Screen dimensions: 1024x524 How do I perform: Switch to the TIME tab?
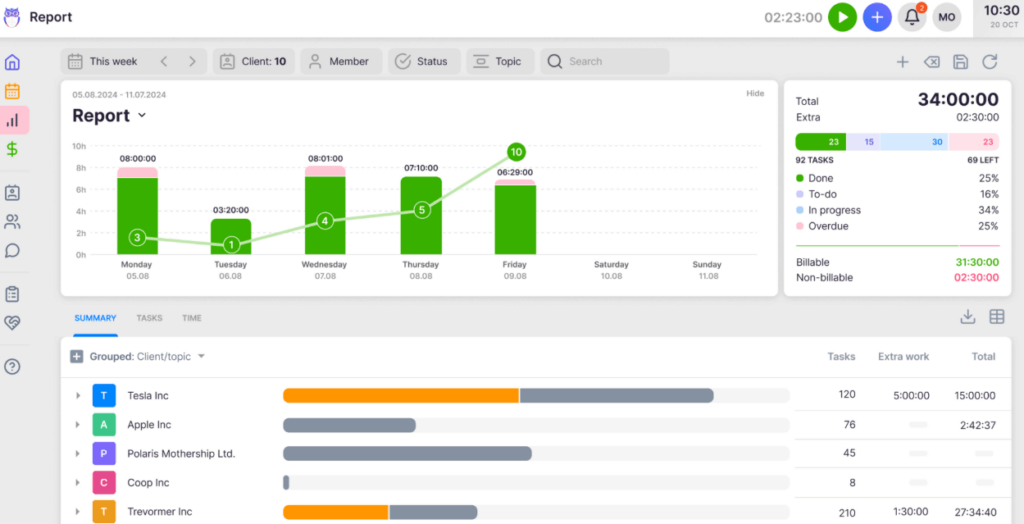191,318
